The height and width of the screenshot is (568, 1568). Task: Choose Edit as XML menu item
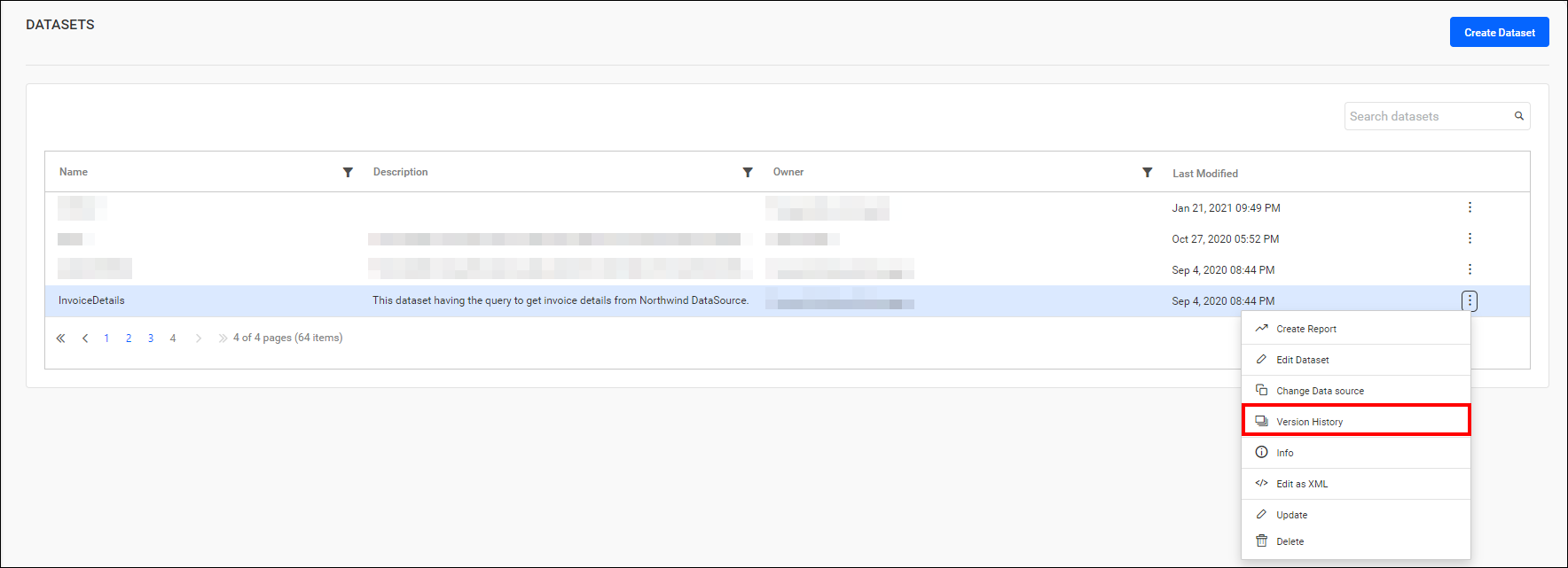point(1356,484)
